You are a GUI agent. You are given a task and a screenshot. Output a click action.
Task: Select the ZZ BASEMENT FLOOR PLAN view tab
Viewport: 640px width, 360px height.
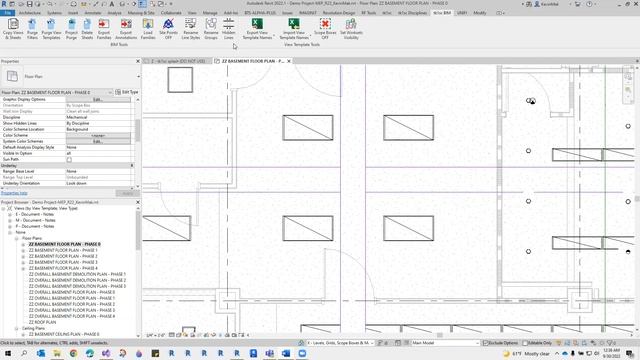tap(253, 61)
